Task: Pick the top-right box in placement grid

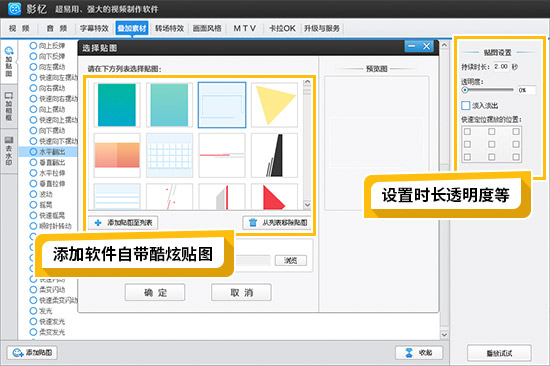Action: 516,132
